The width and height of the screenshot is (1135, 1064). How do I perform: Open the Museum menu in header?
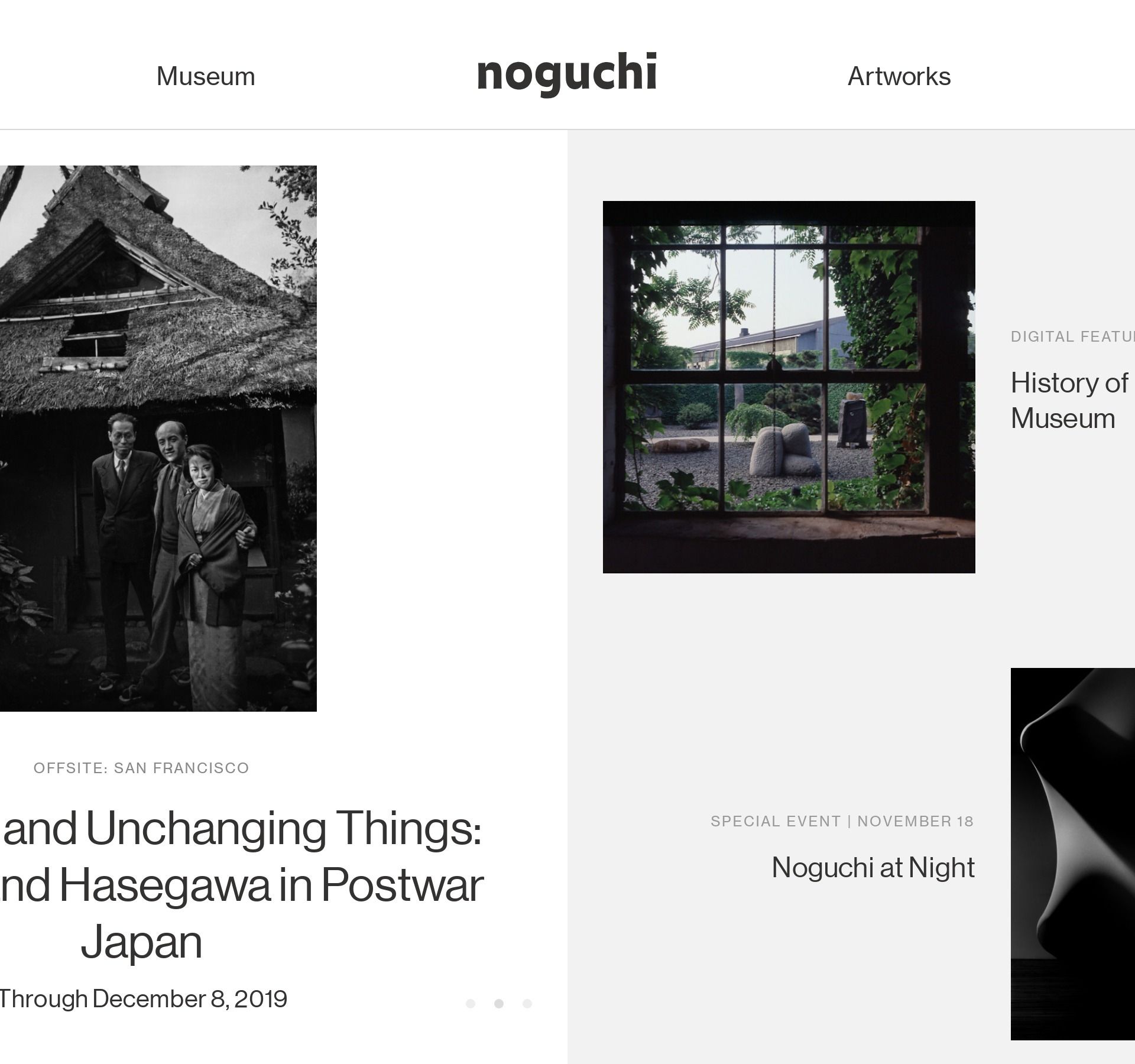pyautogui.click(x=206, y=77)
